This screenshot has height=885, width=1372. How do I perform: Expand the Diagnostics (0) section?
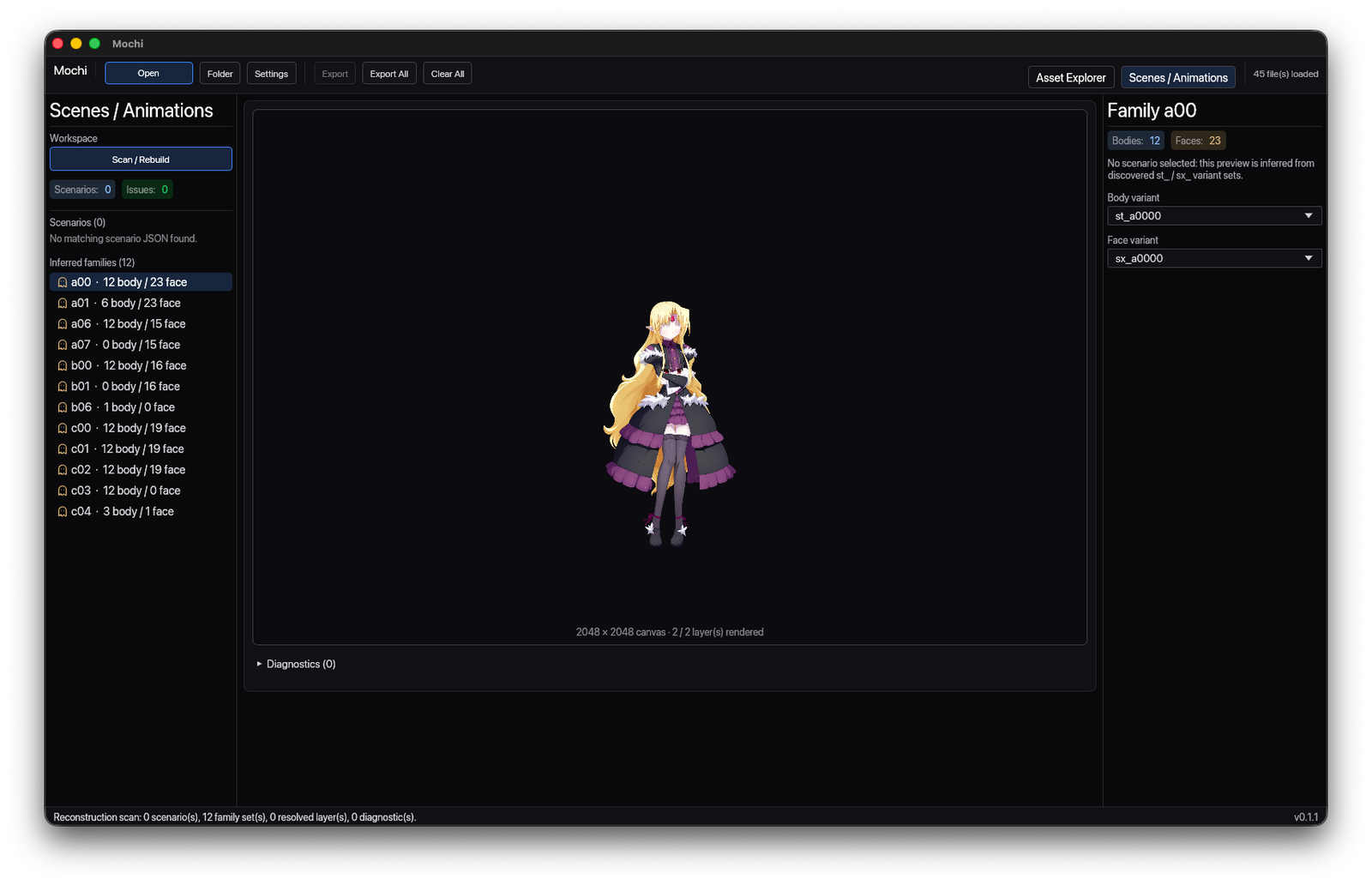(296, 664)
